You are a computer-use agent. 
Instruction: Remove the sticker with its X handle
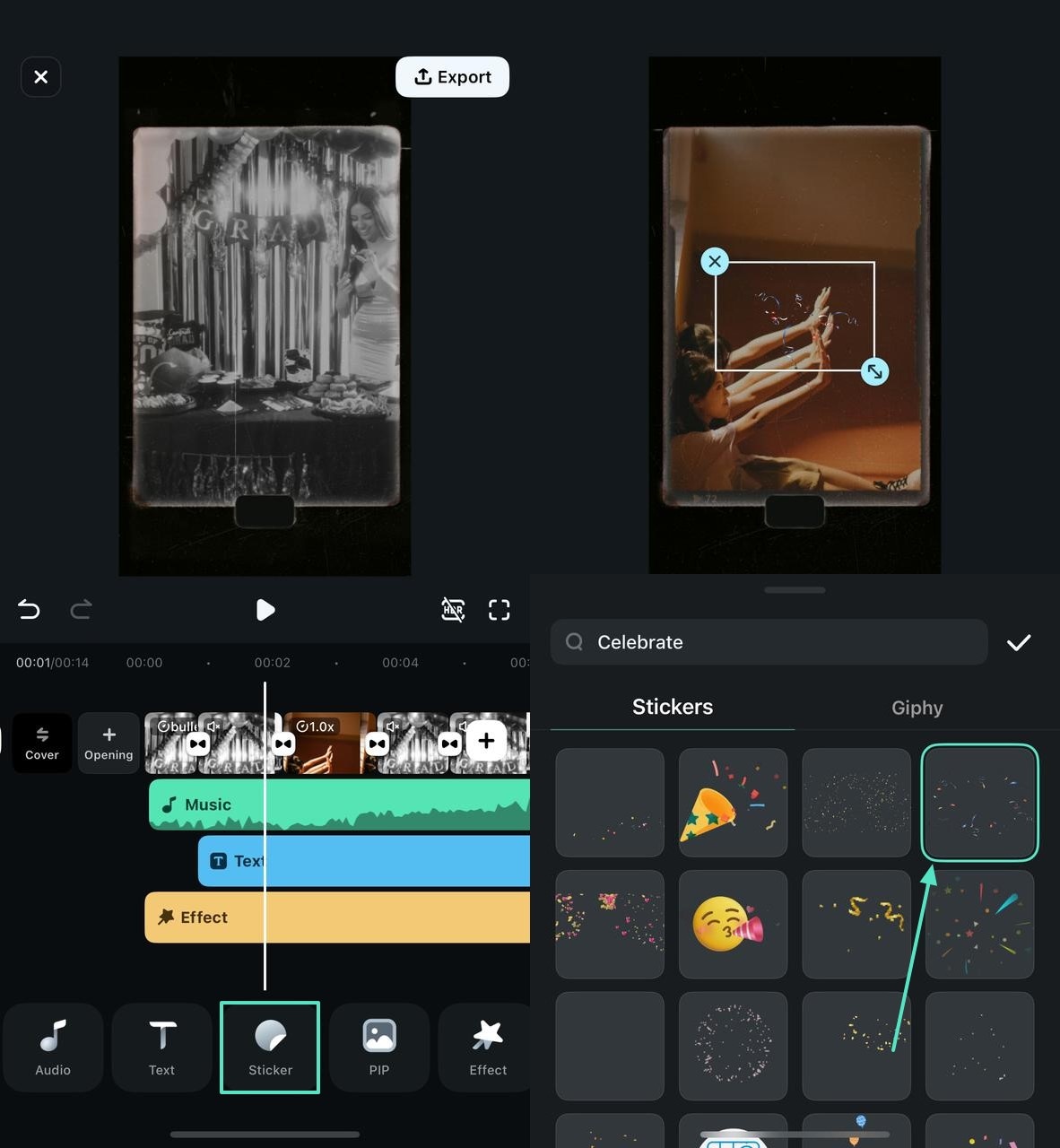(715, 262)
